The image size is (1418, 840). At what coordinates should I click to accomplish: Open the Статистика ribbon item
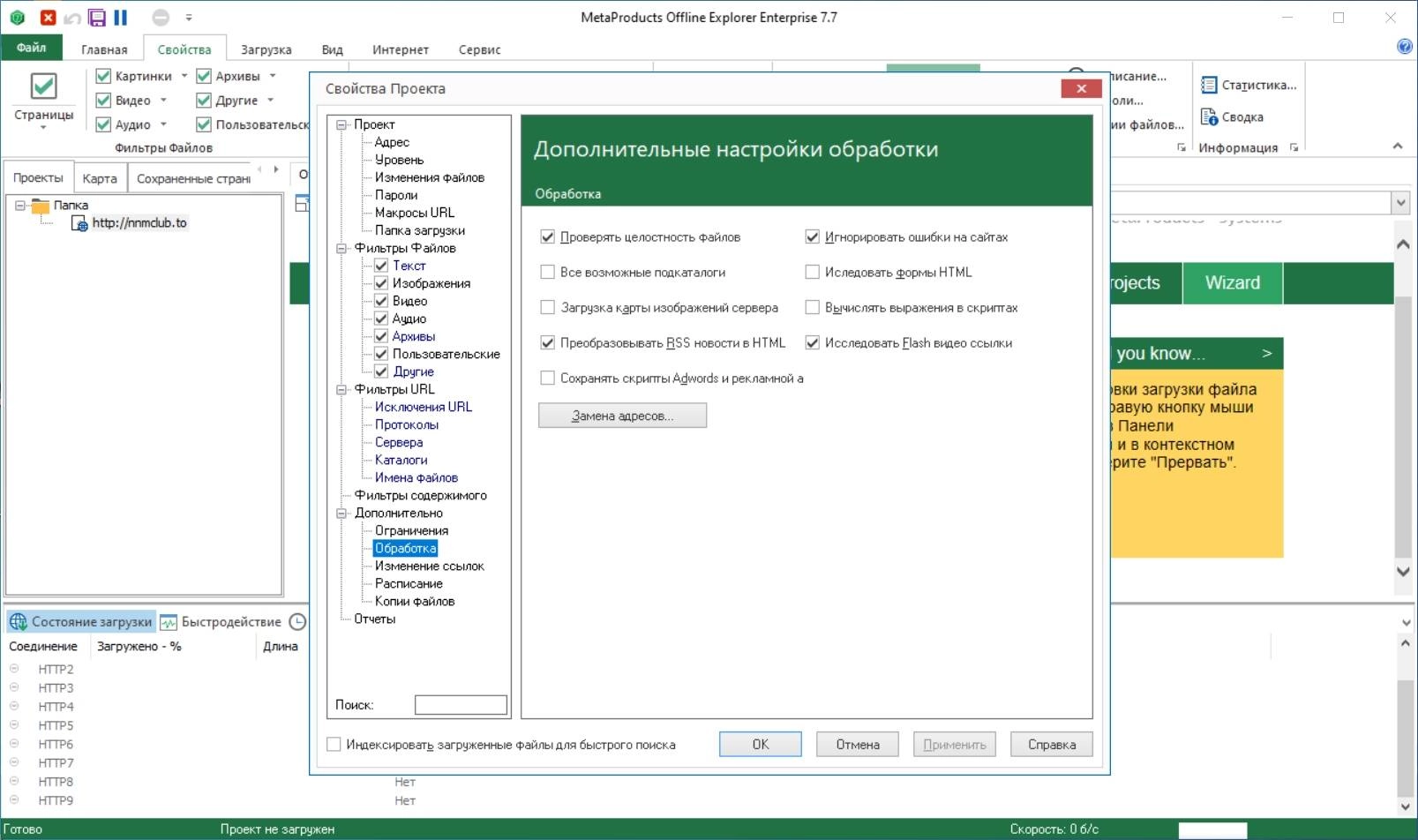[x=1249, y=85]
